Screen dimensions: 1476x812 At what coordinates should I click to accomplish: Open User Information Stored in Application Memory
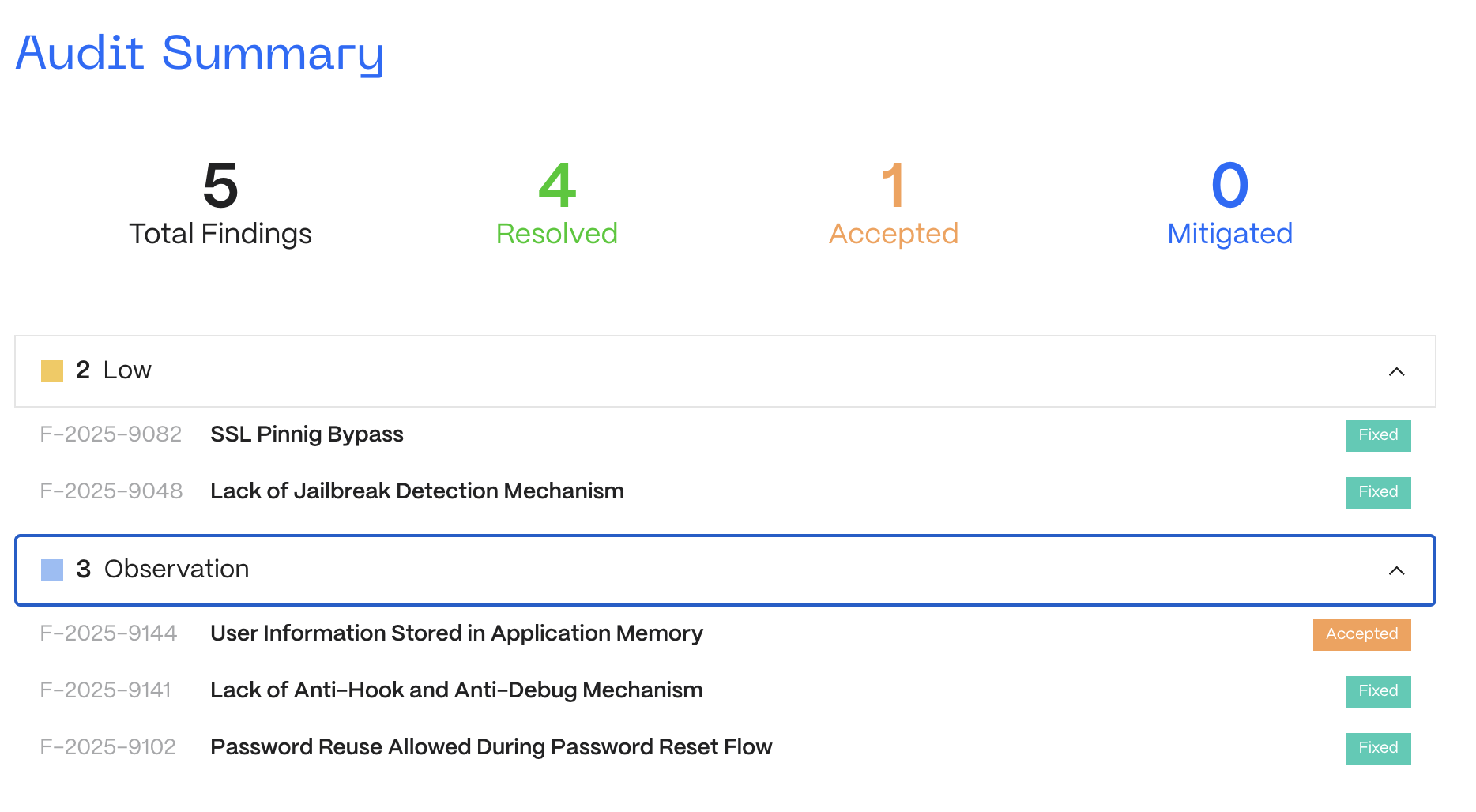click(457, 633)
